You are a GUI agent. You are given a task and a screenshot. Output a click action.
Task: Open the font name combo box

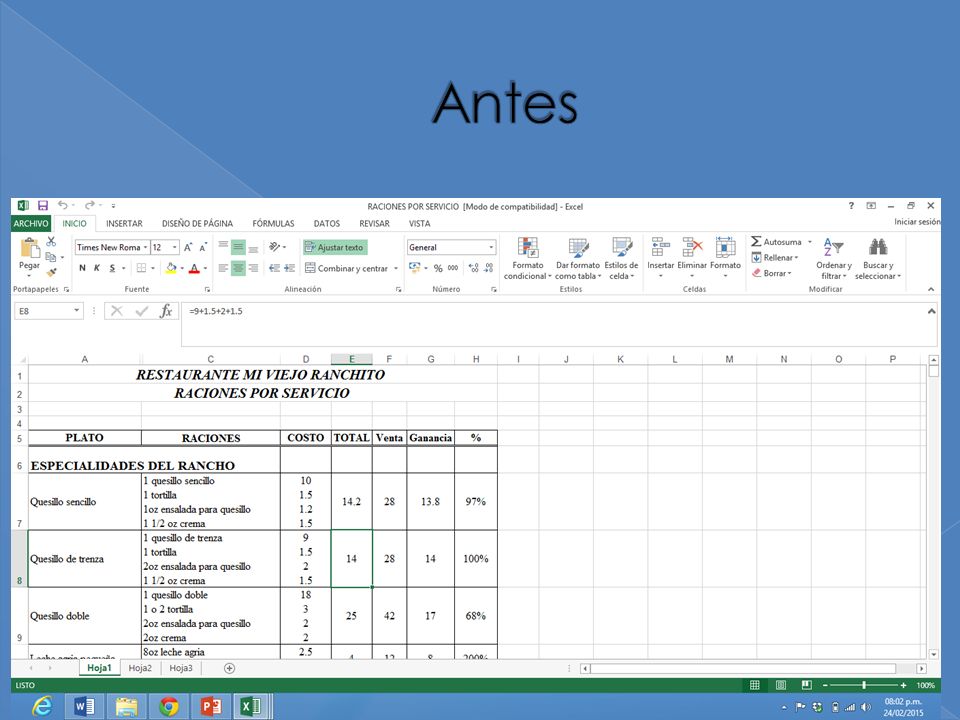112,247
